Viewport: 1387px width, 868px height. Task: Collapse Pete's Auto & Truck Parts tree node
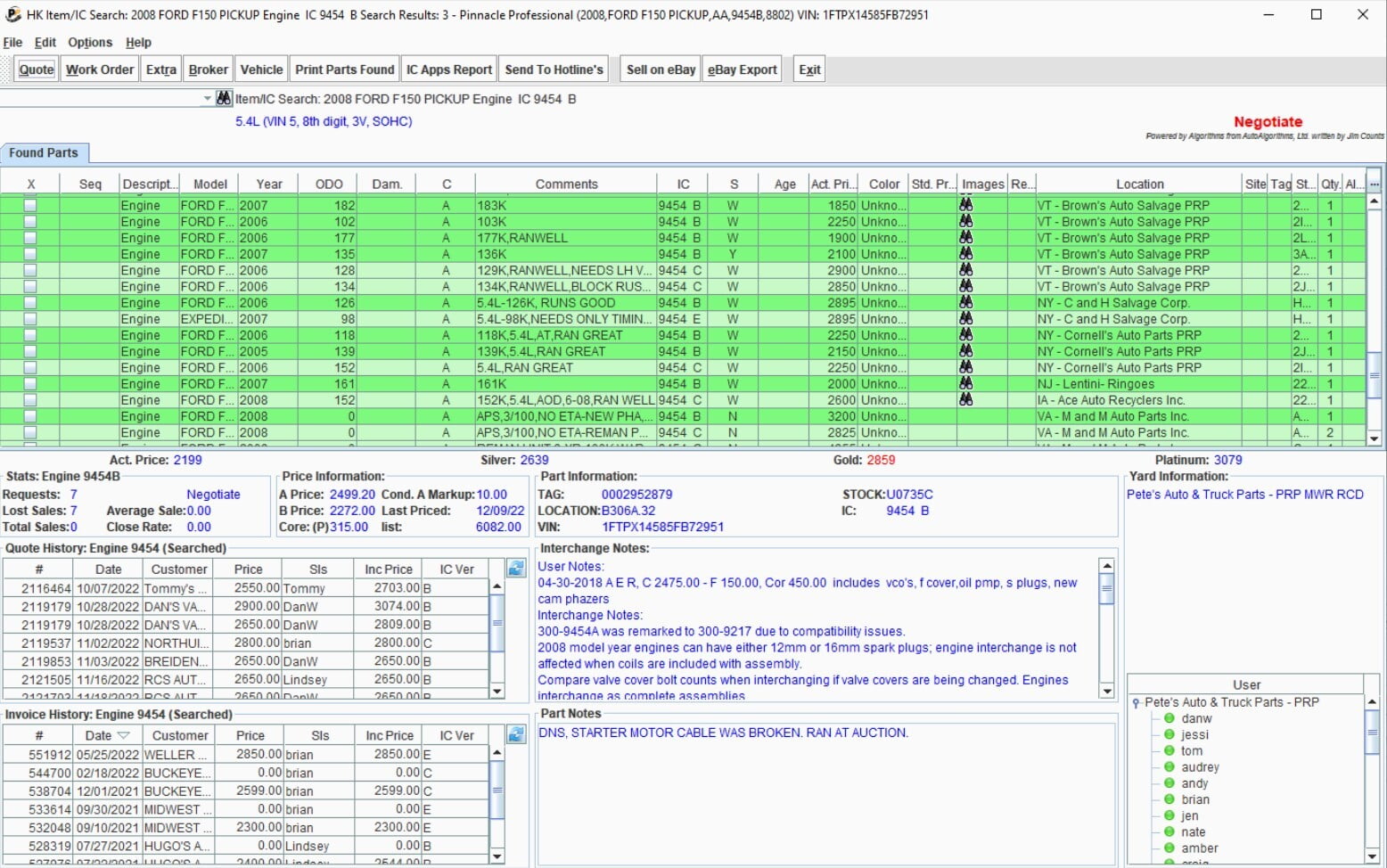(1136, 702)
